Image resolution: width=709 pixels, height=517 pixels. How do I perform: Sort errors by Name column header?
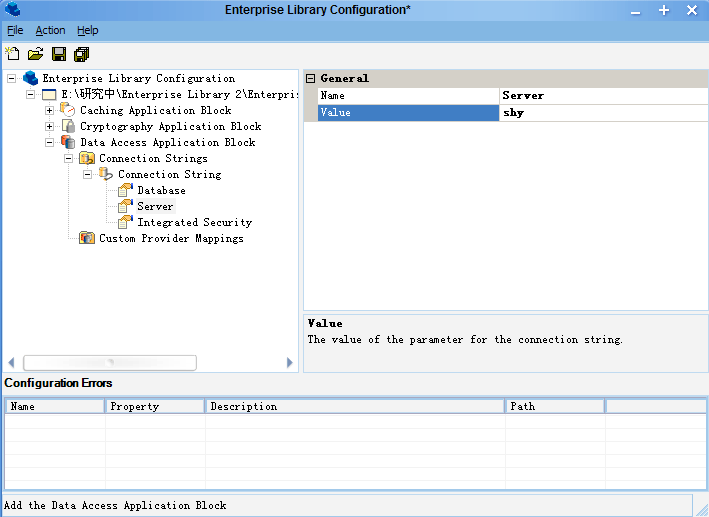pyautogui.click(x=55, y=406)
